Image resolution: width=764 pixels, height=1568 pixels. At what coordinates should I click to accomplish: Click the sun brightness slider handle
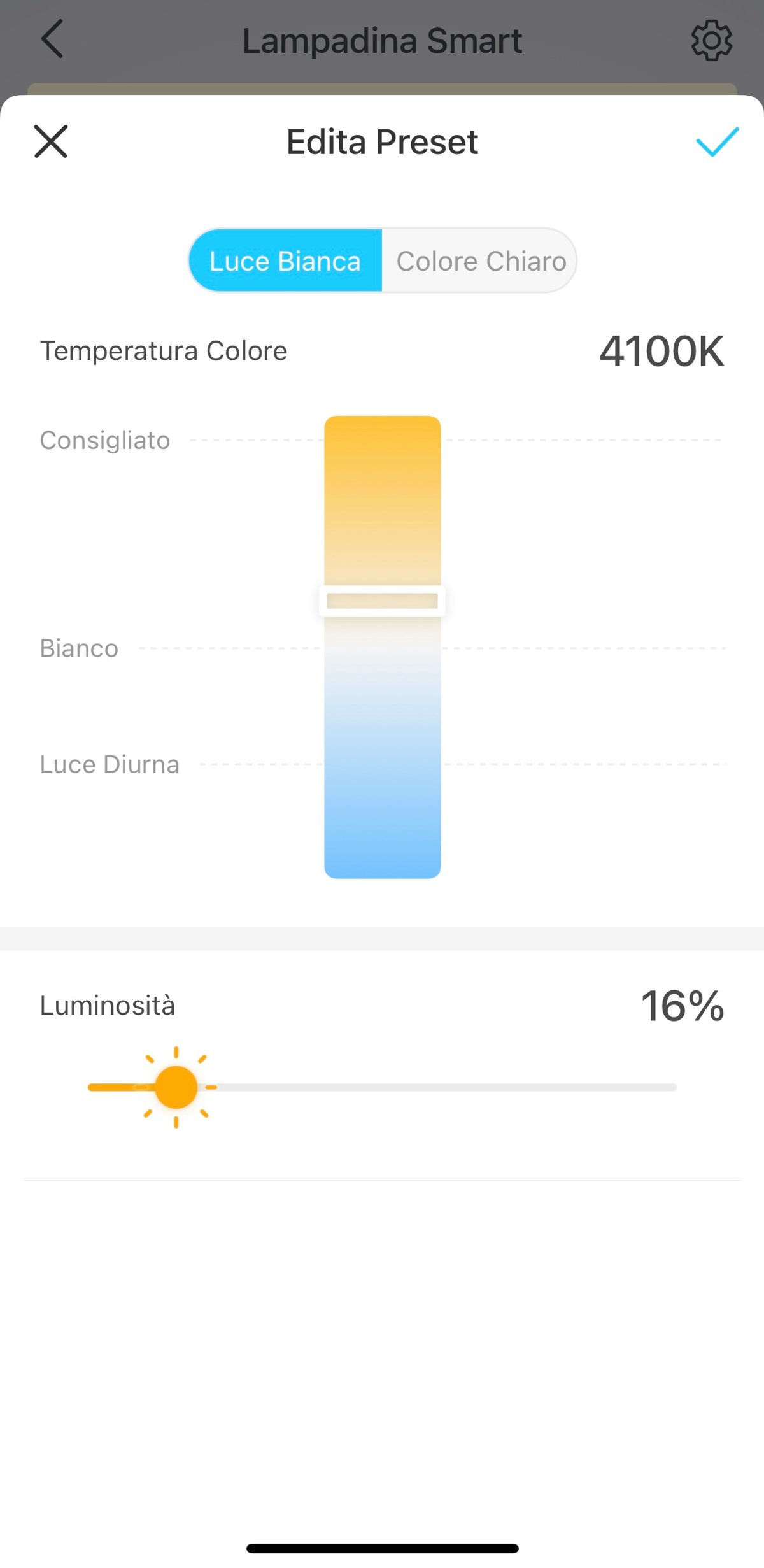[176, 1087]
